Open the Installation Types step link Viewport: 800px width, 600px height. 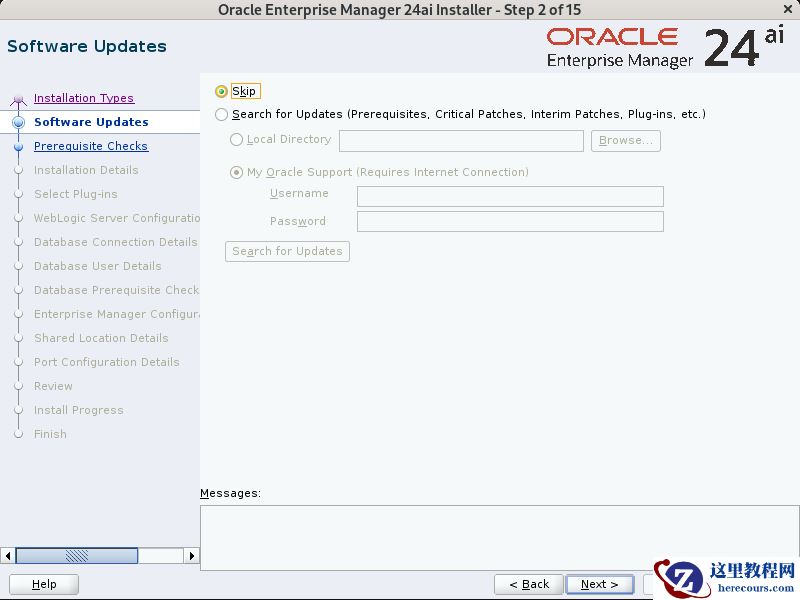click(84, 98)
